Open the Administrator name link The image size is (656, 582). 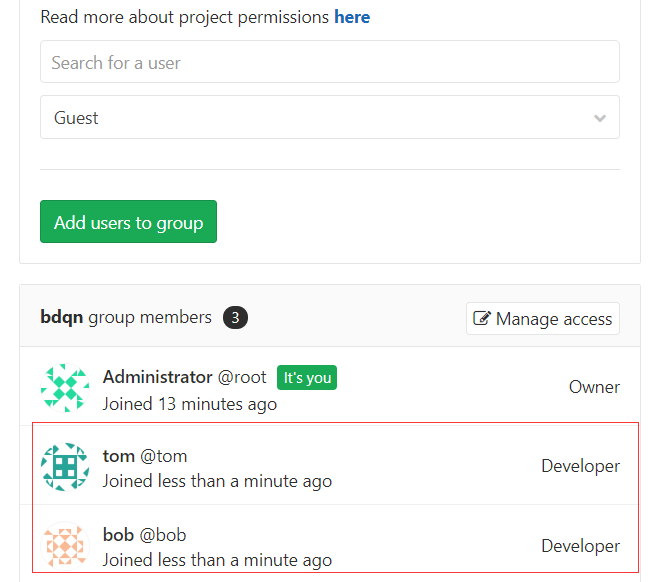pos(157,377)
